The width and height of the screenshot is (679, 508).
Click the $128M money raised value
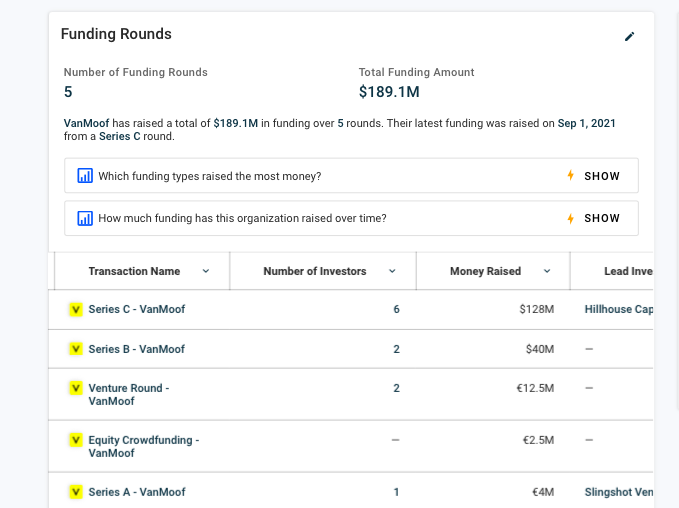[x=537, y=309]
